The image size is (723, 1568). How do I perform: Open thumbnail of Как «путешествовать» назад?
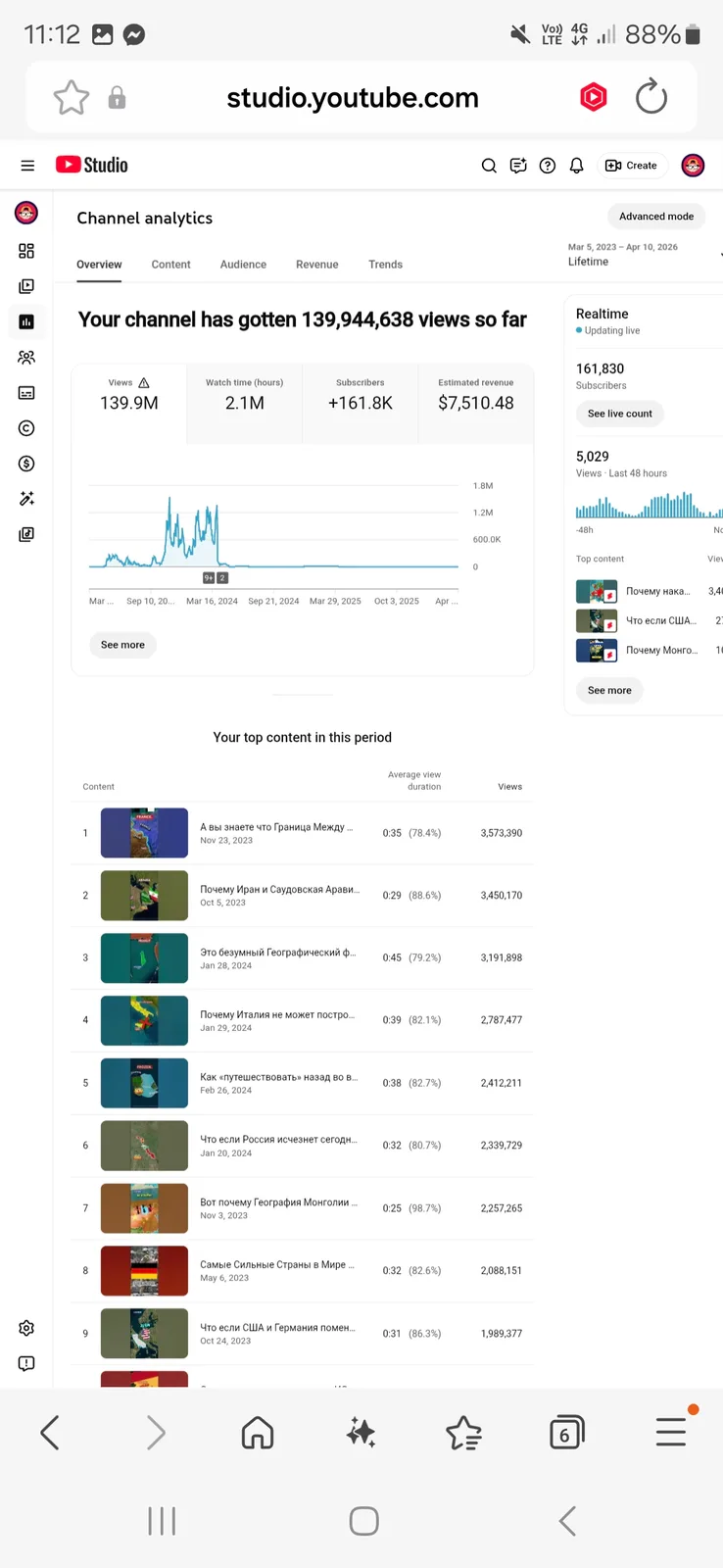(144, 1083)
